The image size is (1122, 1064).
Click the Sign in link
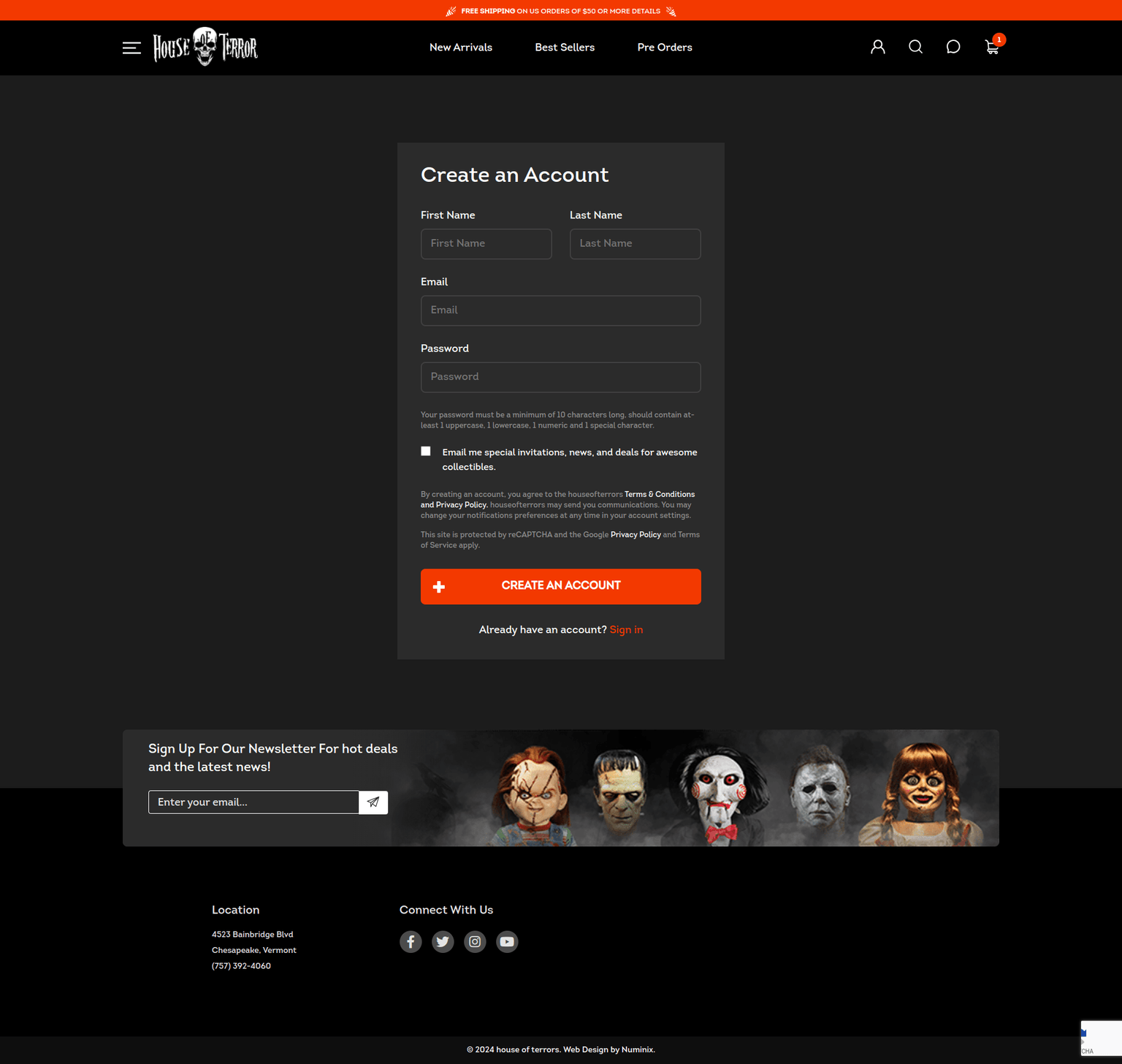click(626, 629)
